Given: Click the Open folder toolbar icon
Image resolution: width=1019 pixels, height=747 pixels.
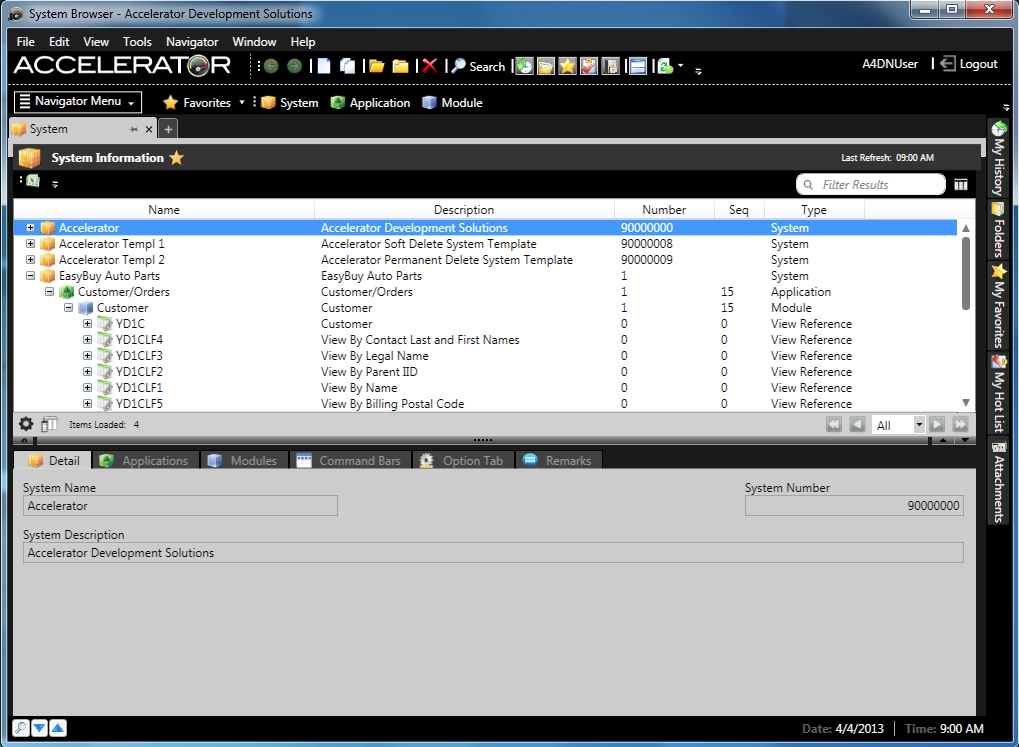Looking at the screenshot, I should click(377, 66).
